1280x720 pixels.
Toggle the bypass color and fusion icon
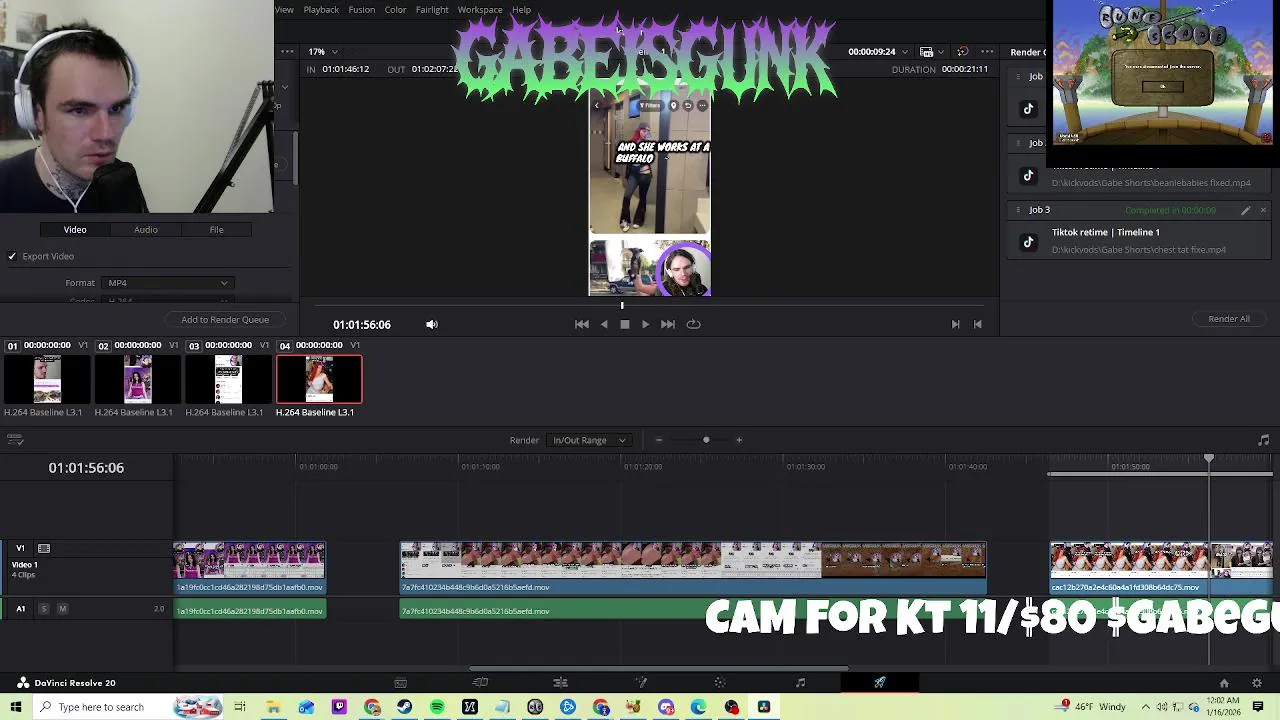click(962, 52)
